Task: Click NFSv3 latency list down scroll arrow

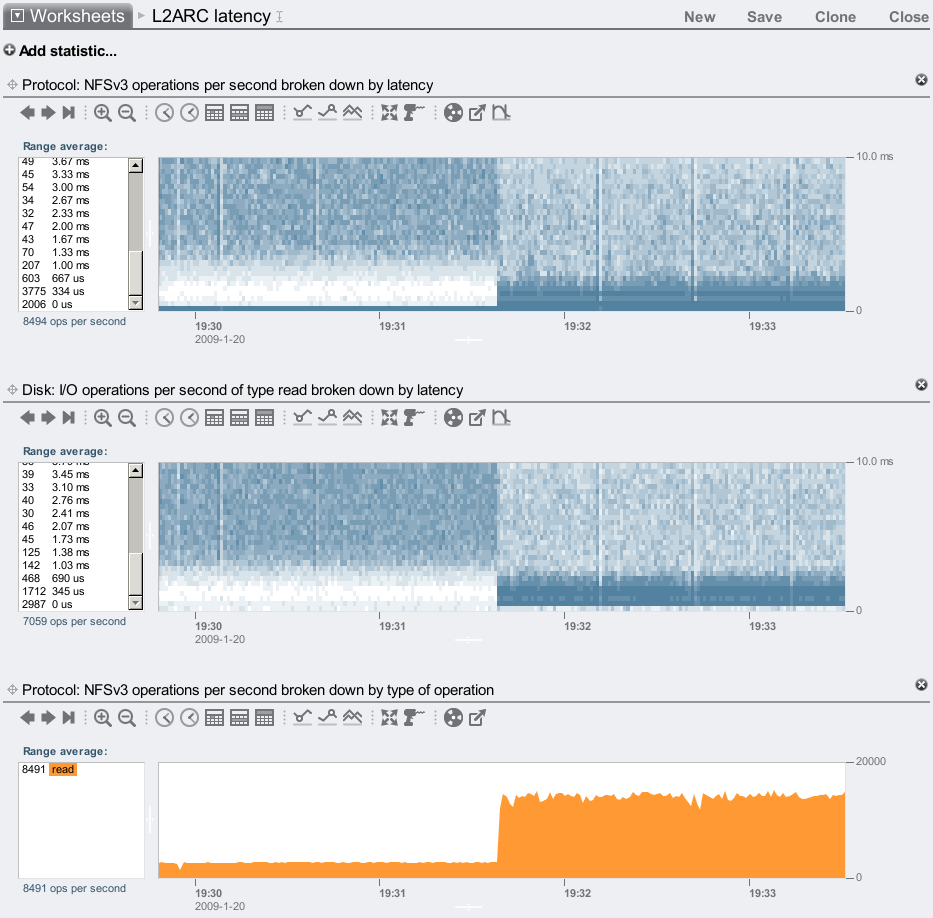Action: point(136,303)
